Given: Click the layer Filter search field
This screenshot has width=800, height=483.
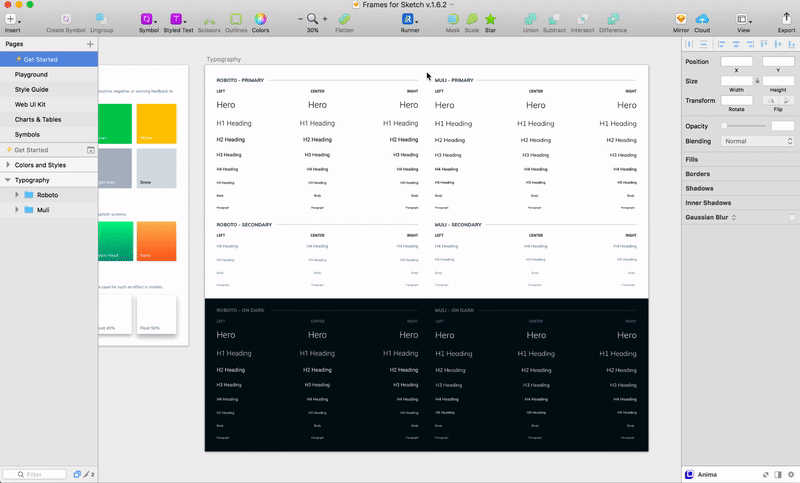Looking at the screenshot, I should click(35, 474).
